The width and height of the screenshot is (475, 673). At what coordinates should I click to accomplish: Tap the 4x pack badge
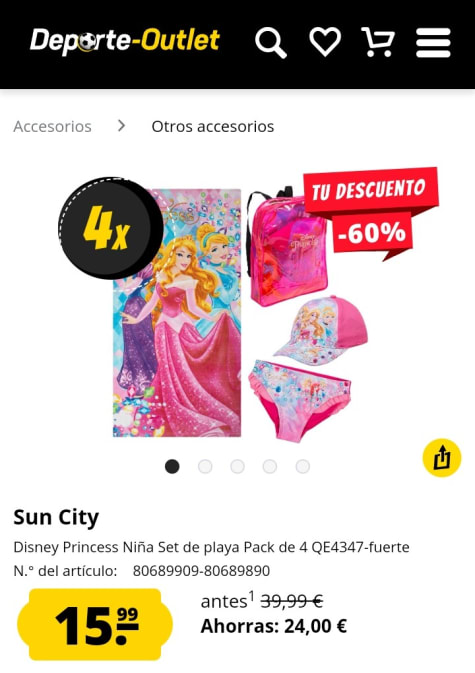point(110,228)
